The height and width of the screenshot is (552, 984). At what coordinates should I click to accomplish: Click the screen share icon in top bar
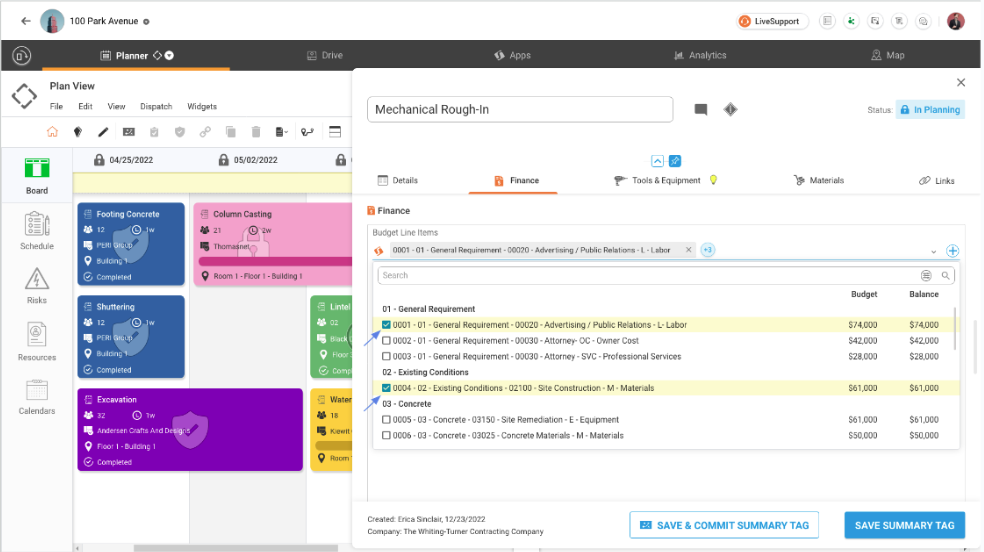(x=875, y=21)
